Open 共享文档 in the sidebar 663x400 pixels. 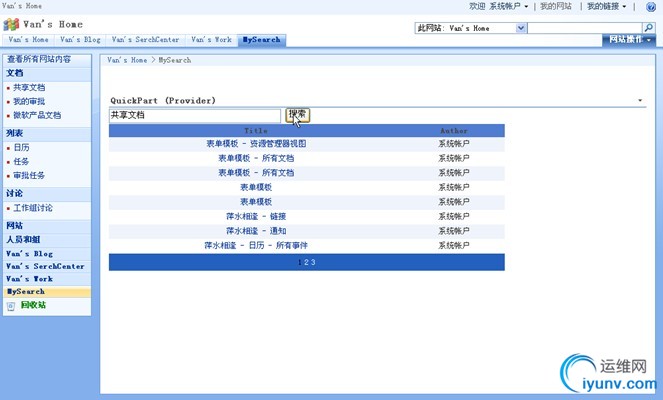point(29,88)
